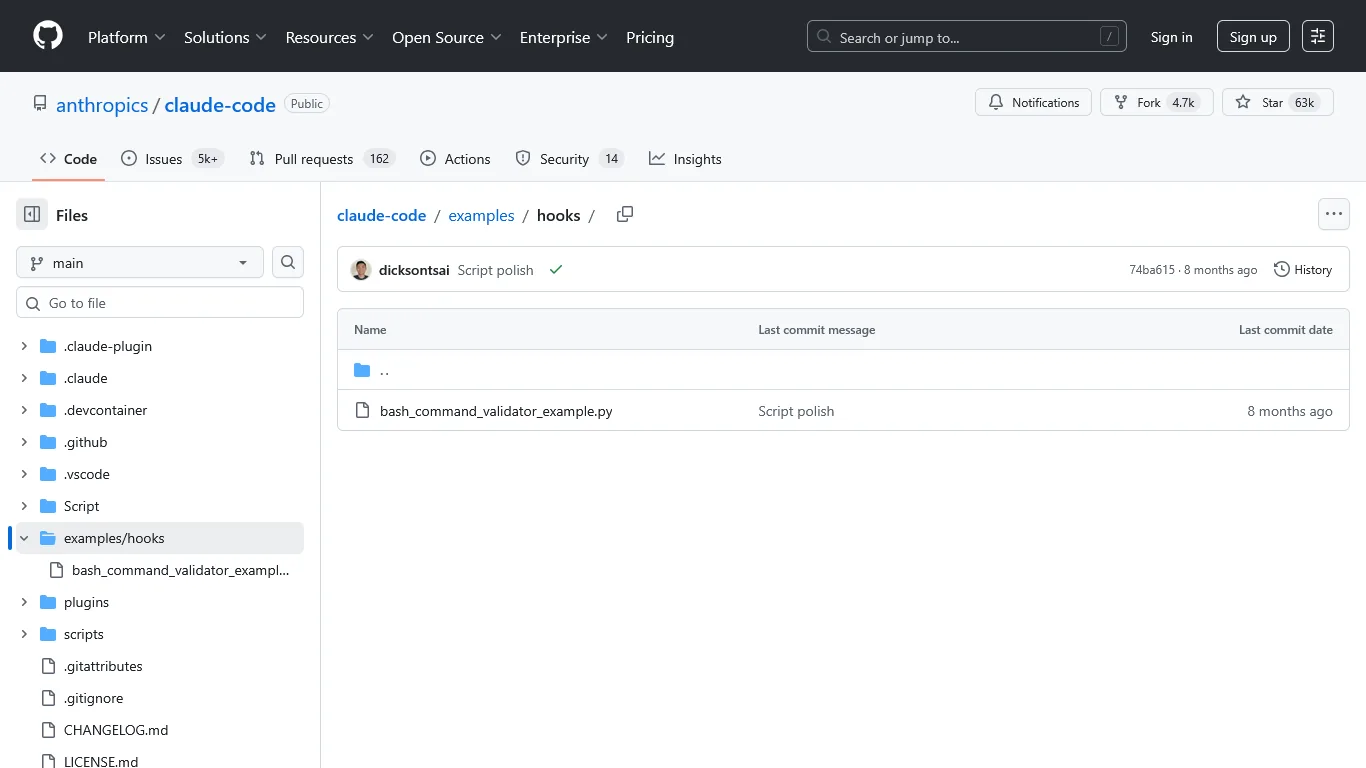The height and width of the screenshot is (768, 1366).
Task: Click the Pull requests 162 counter
Action: tap(379, 159)
